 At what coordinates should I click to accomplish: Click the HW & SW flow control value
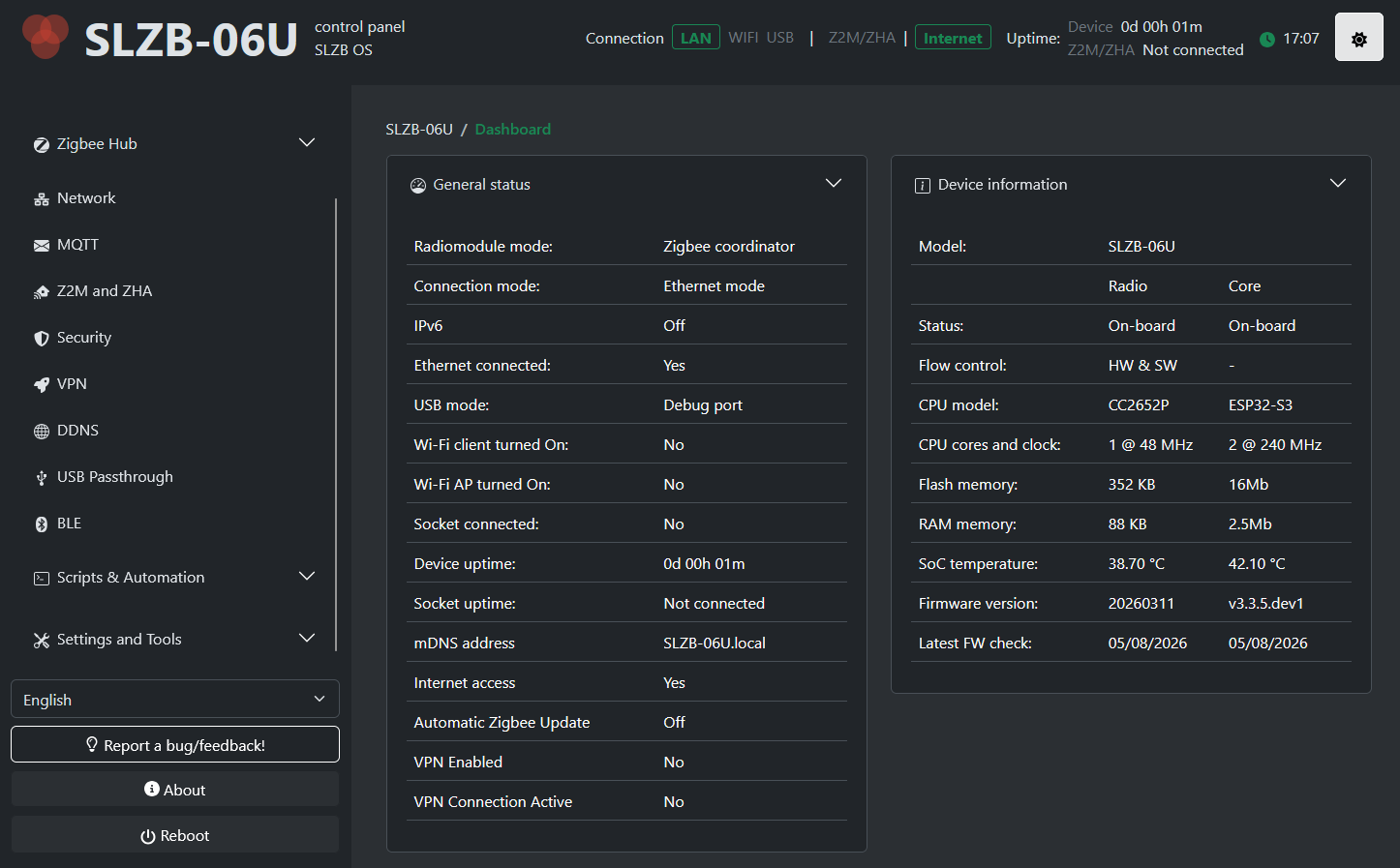[1142, 365]
